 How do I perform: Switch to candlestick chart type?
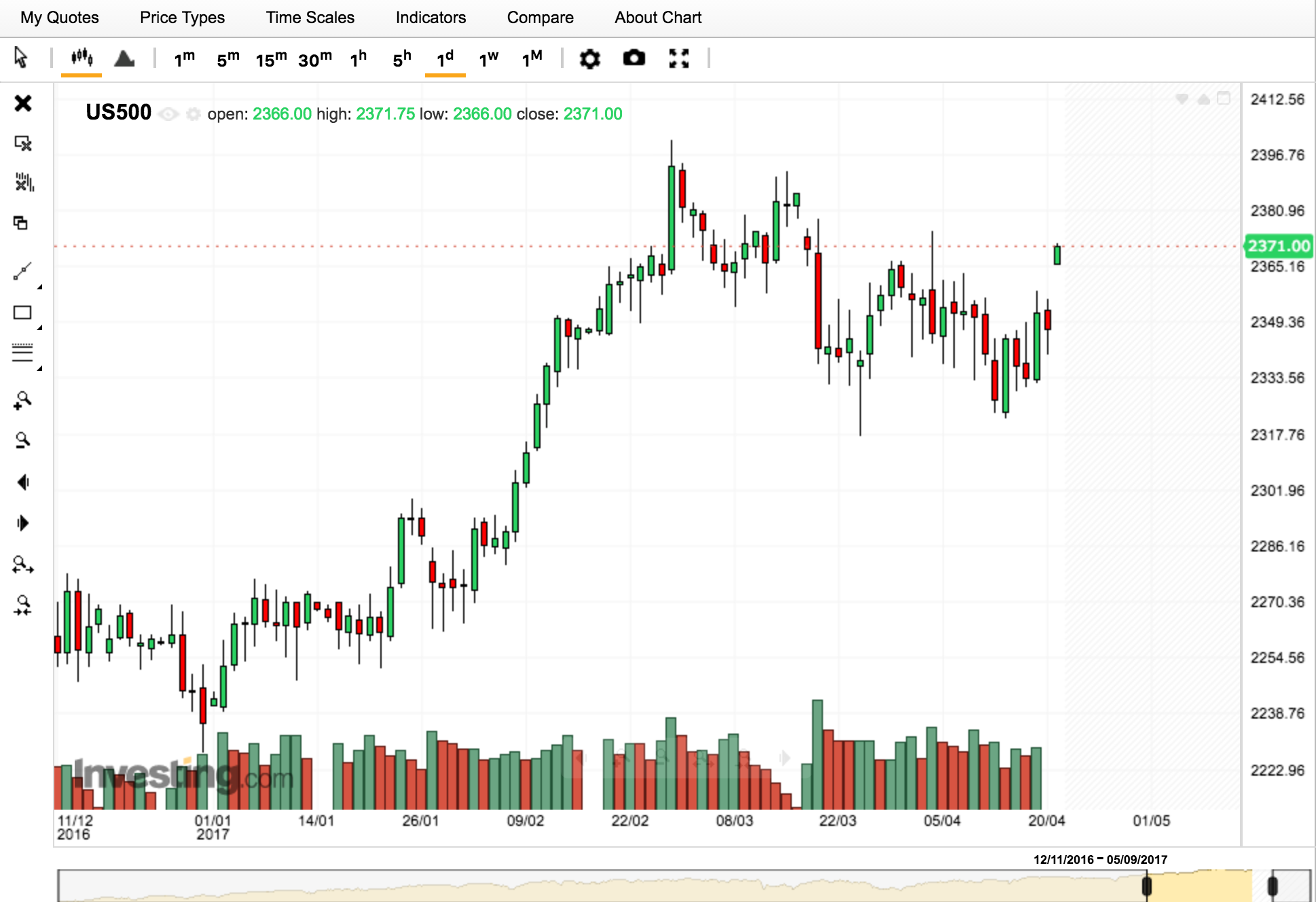pos(81,58)
